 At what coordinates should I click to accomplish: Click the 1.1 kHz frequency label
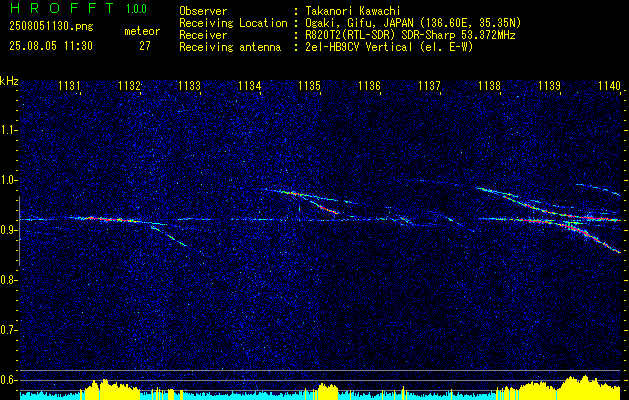(x=8, y=130)
